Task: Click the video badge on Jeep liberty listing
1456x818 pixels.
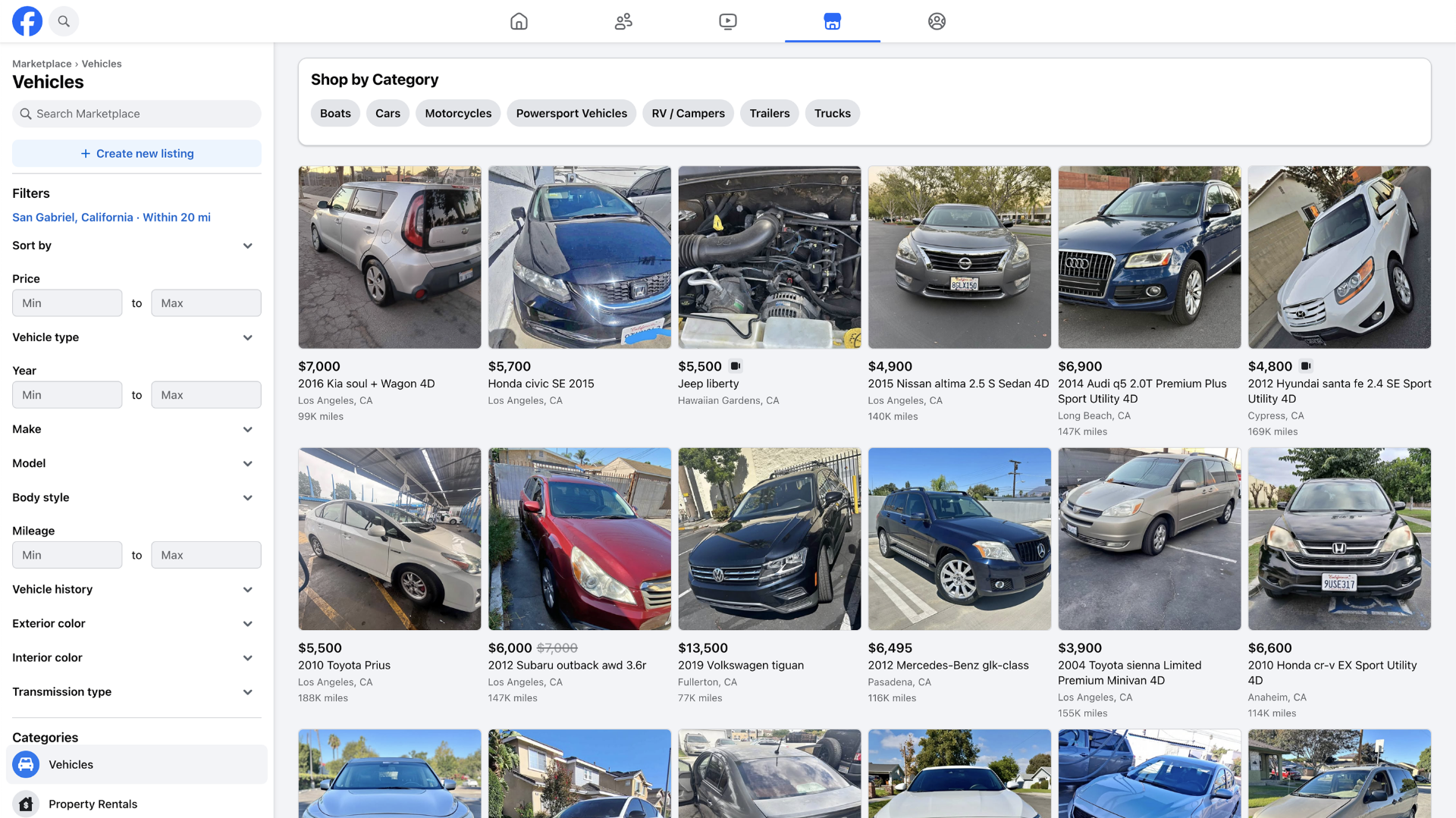Action: coord(735,366)
